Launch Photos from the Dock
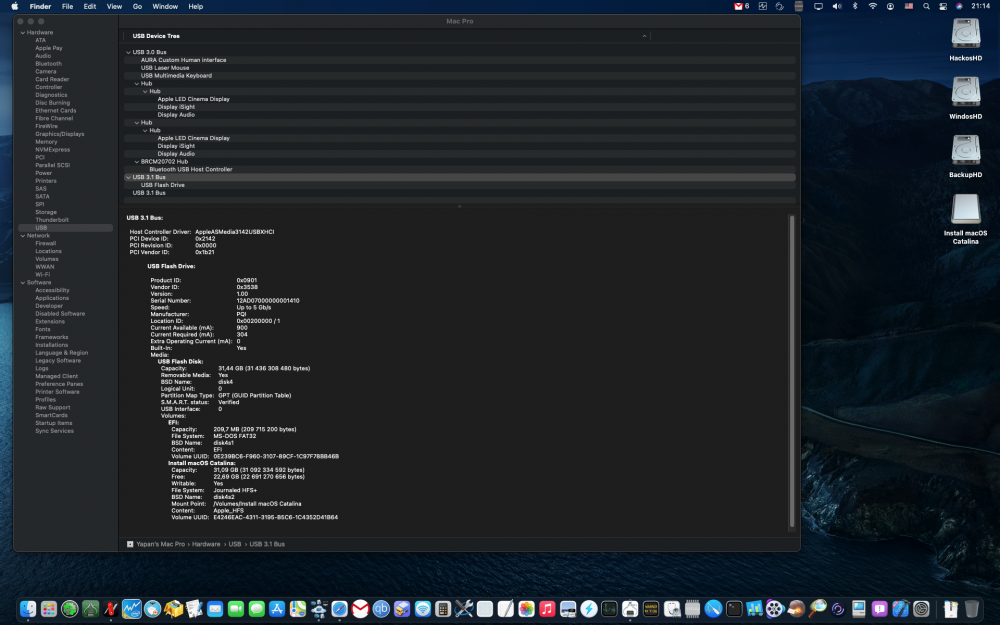Image resolution: width=1000 pixels, height=625 pixels. click(526, 609)
